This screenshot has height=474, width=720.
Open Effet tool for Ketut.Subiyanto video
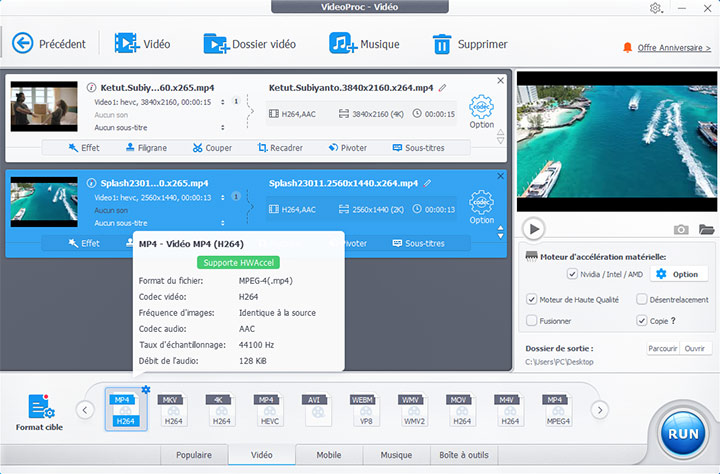(x=84, y=148)
